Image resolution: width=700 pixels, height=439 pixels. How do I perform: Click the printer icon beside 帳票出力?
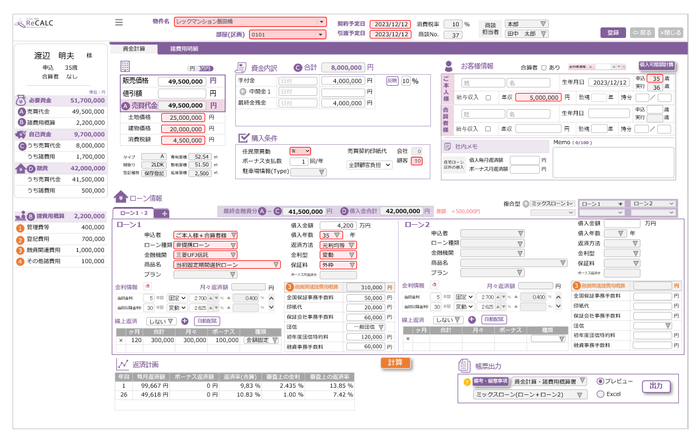coord(467,365)
